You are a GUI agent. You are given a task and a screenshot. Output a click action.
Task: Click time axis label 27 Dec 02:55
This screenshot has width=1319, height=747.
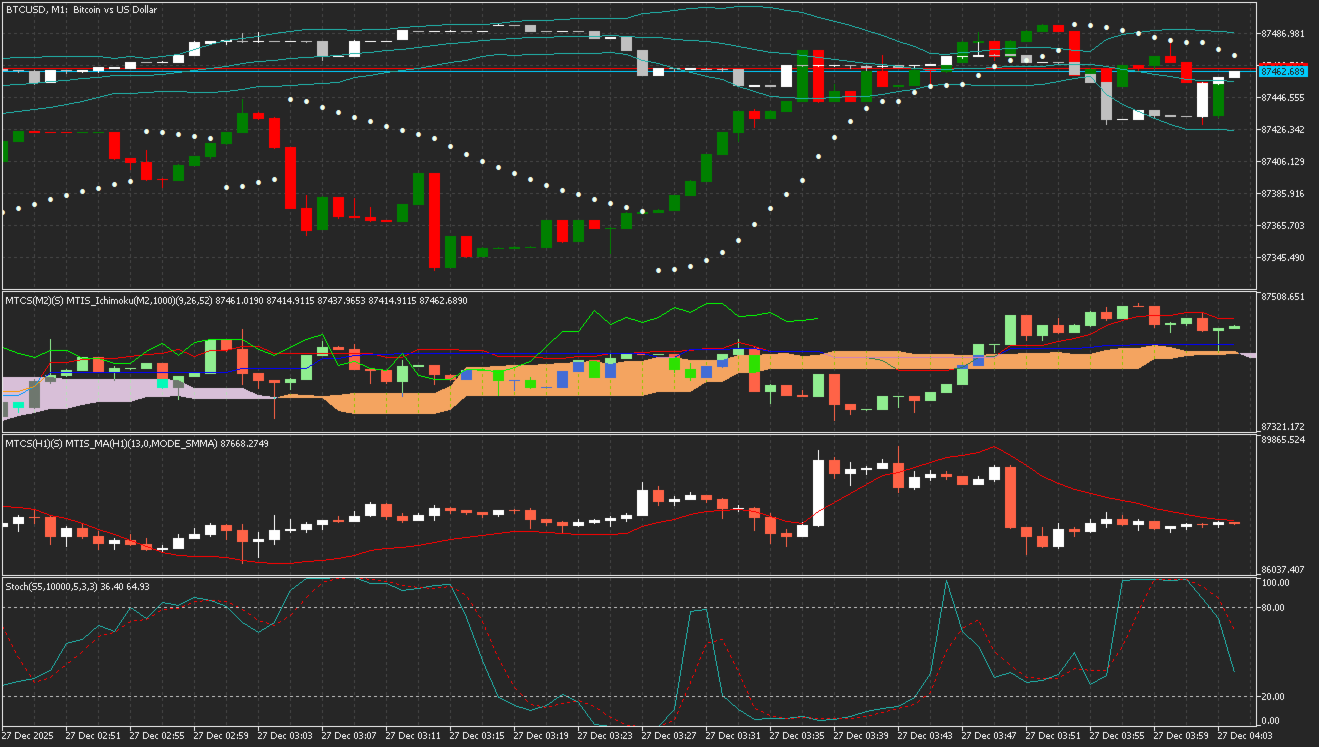(157, 736)
